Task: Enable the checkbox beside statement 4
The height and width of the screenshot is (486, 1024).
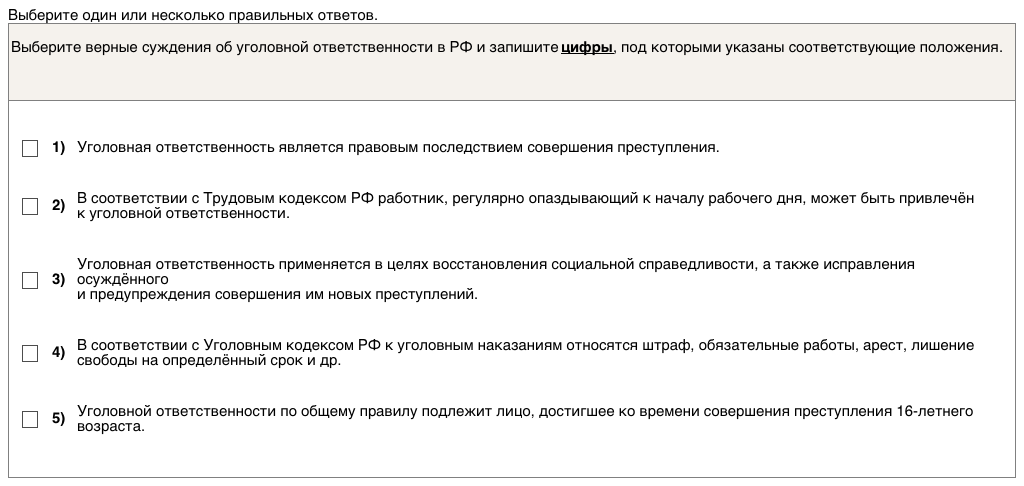Action: click(x=30, y=353)
